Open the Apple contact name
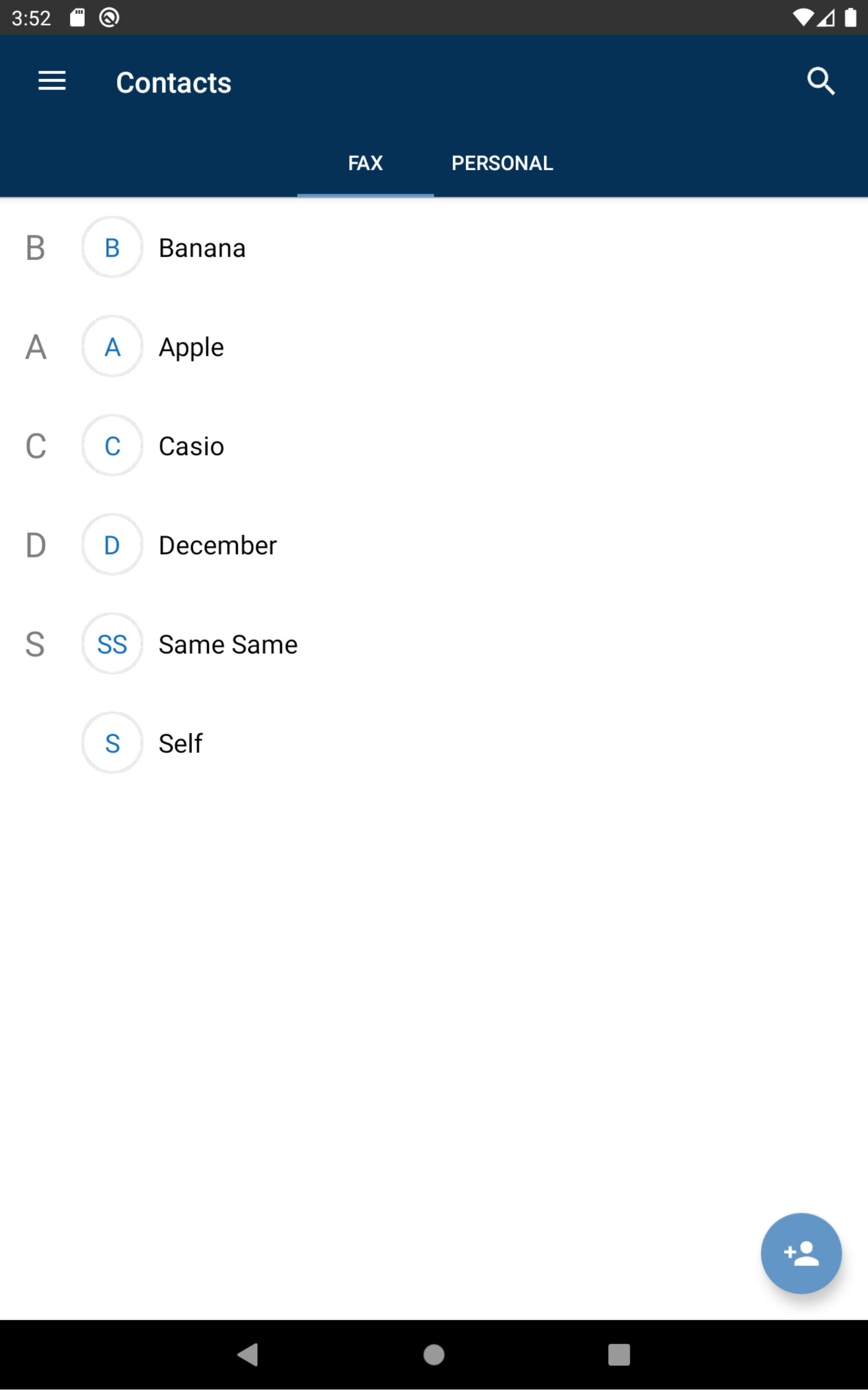Screen dimensions: 868x1390 coord(191,348)
